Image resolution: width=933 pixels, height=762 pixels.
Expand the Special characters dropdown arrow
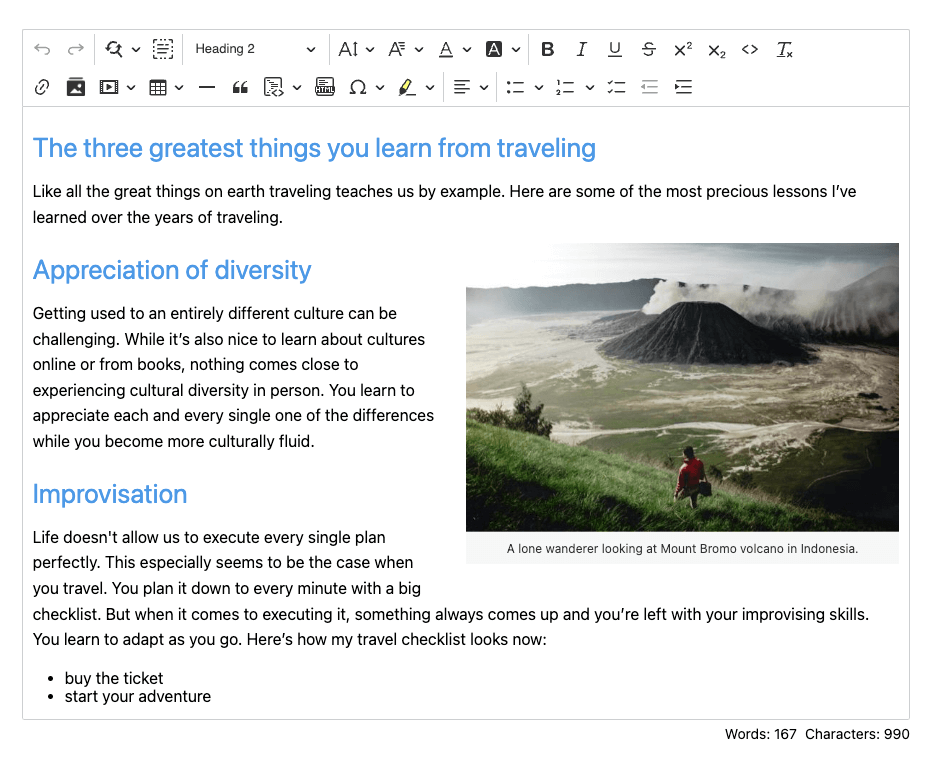(380, 88)
